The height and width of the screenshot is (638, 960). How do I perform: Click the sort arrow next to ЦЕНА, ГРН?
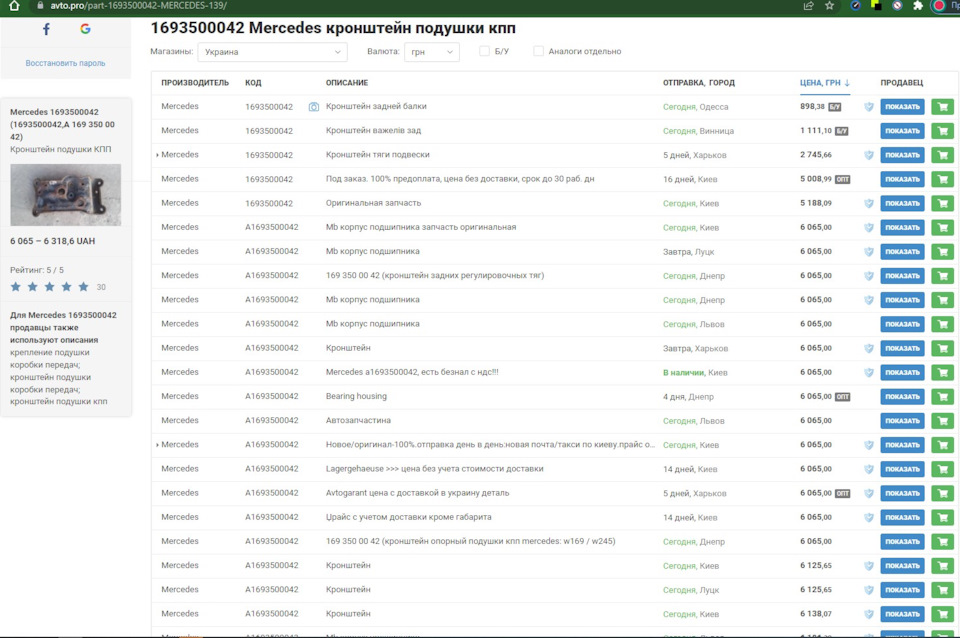pos(847,83)
